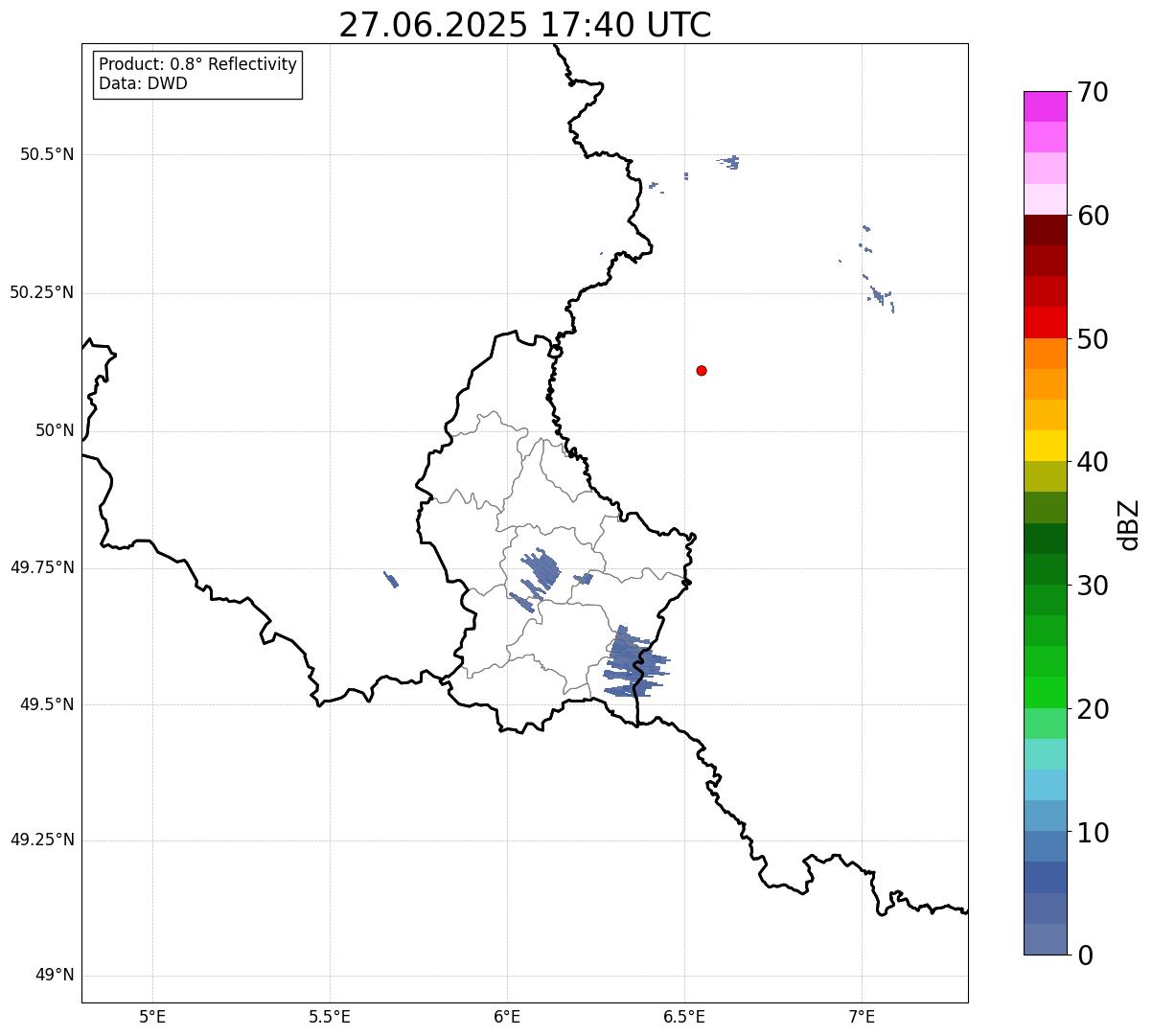Click the "49.5°N" latitude label
The height and width of the screenshot is (1036, 1152).
click(x=47, y=704)
